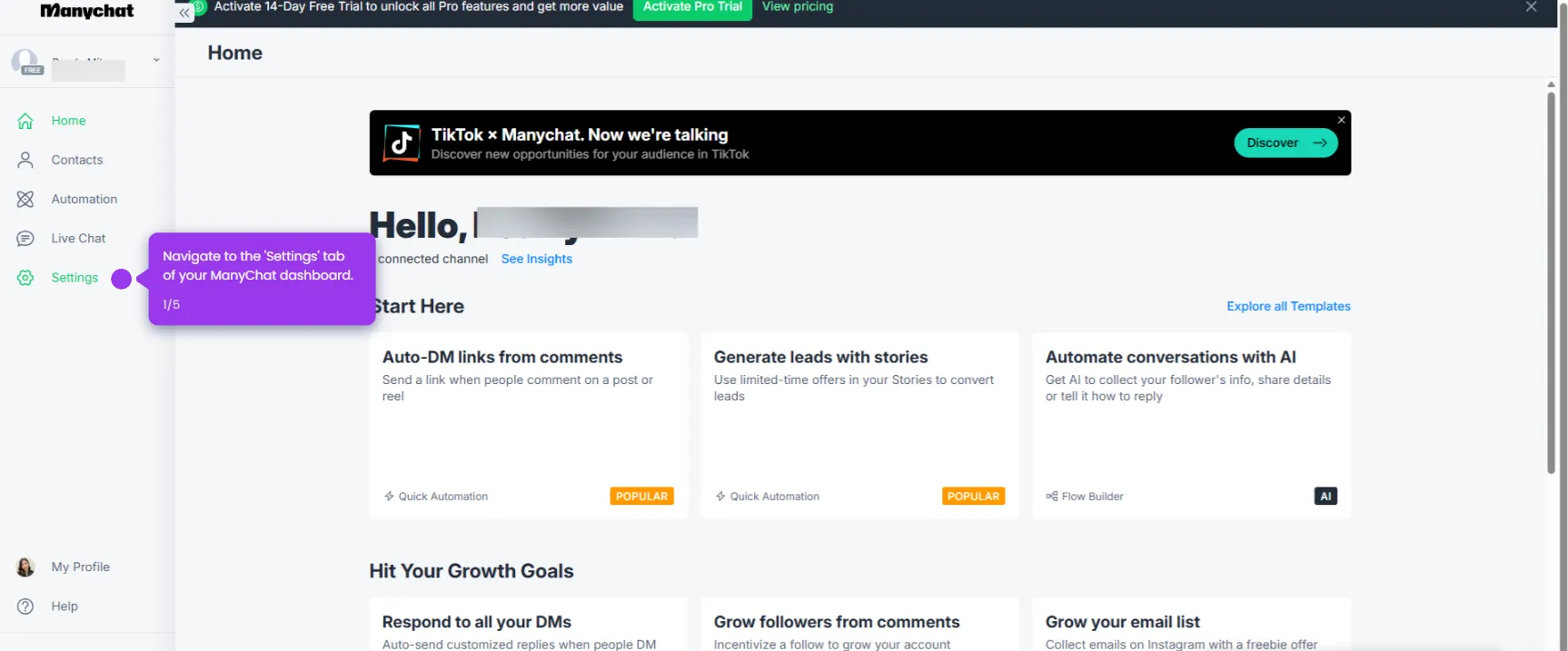Click Activate Pro Trial button
Image resolution: width=1568 pixels, height=651 pixels.
(692, 7)
